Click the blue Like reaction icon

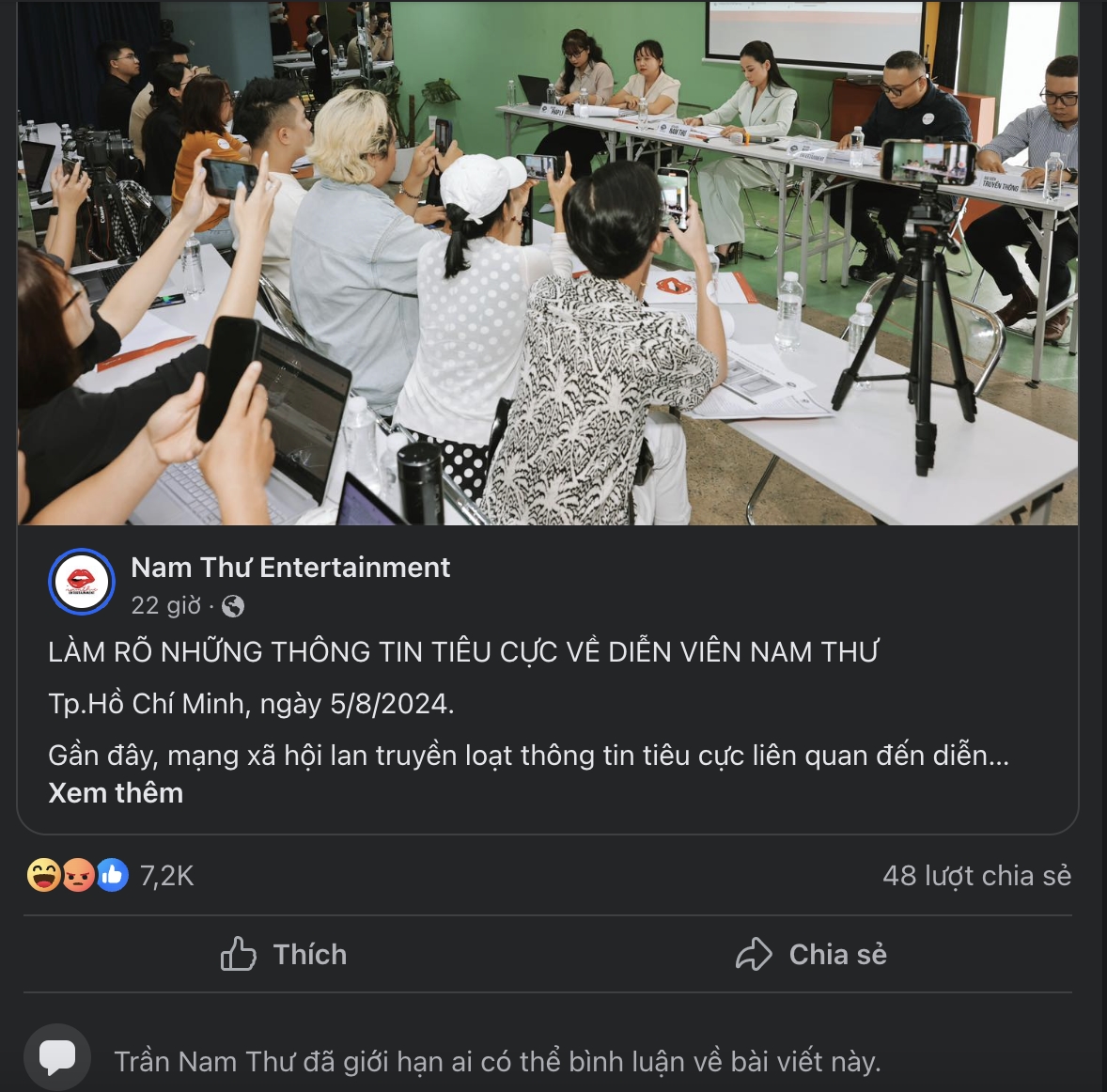tap(112, 875)
